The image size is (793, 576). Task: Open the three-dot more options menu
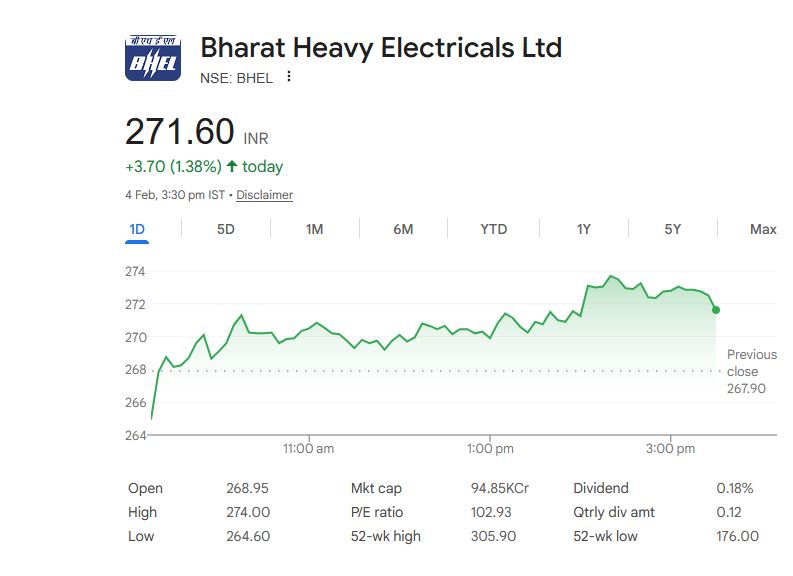tap(289, 77)
